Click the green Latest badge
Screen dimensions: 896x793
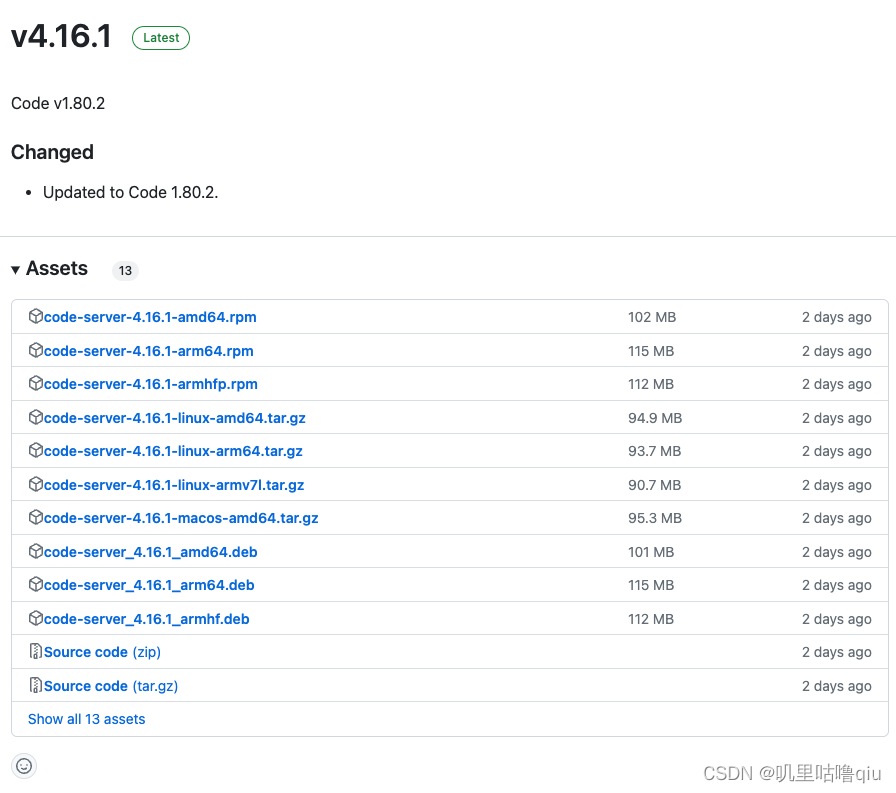tap(161, 38)
